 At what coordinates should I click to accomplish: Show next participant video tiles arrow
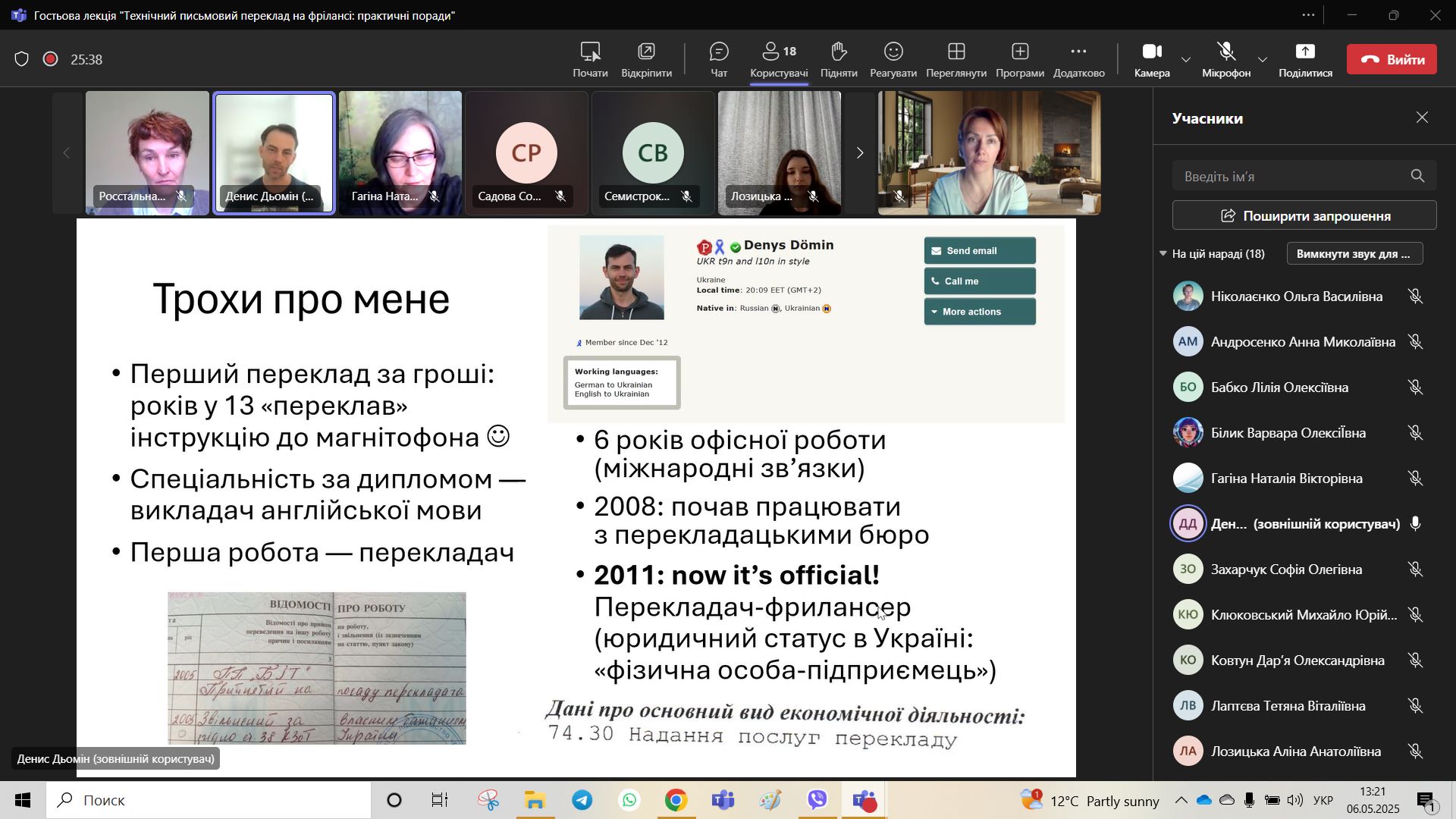coord(859,153)
